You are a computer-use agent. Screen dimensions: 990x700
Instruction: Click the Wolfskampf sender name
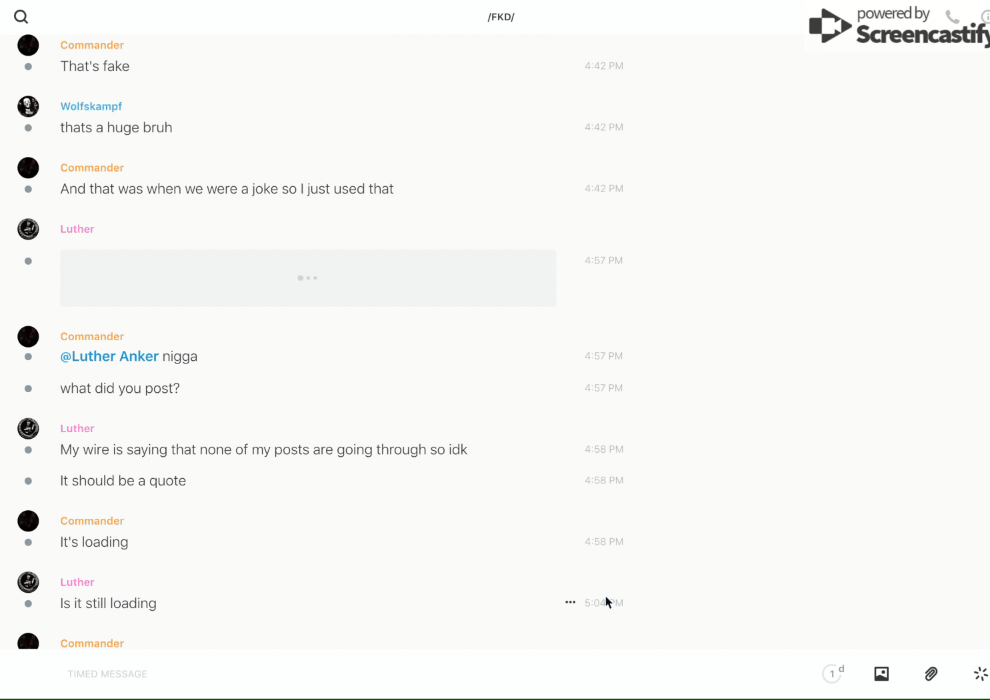point(91,106)
